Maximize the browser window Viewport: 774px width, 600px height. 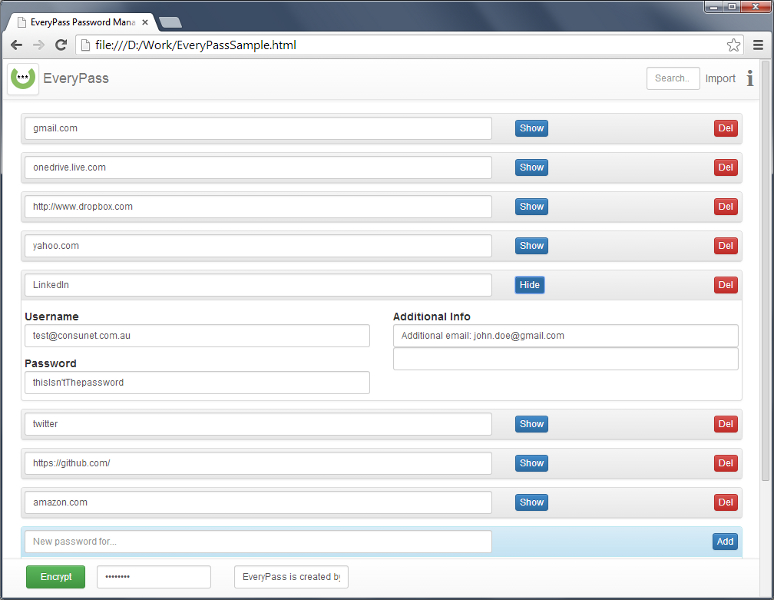pyautogui.click(x=732, y=7)
